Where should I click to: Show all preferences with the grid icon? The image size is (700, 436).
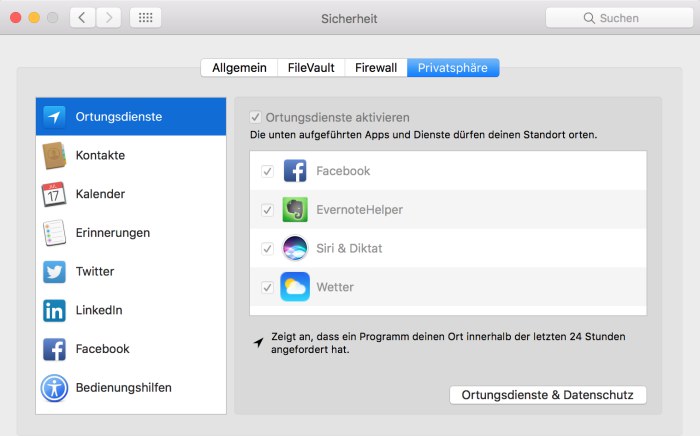[146, 18]
